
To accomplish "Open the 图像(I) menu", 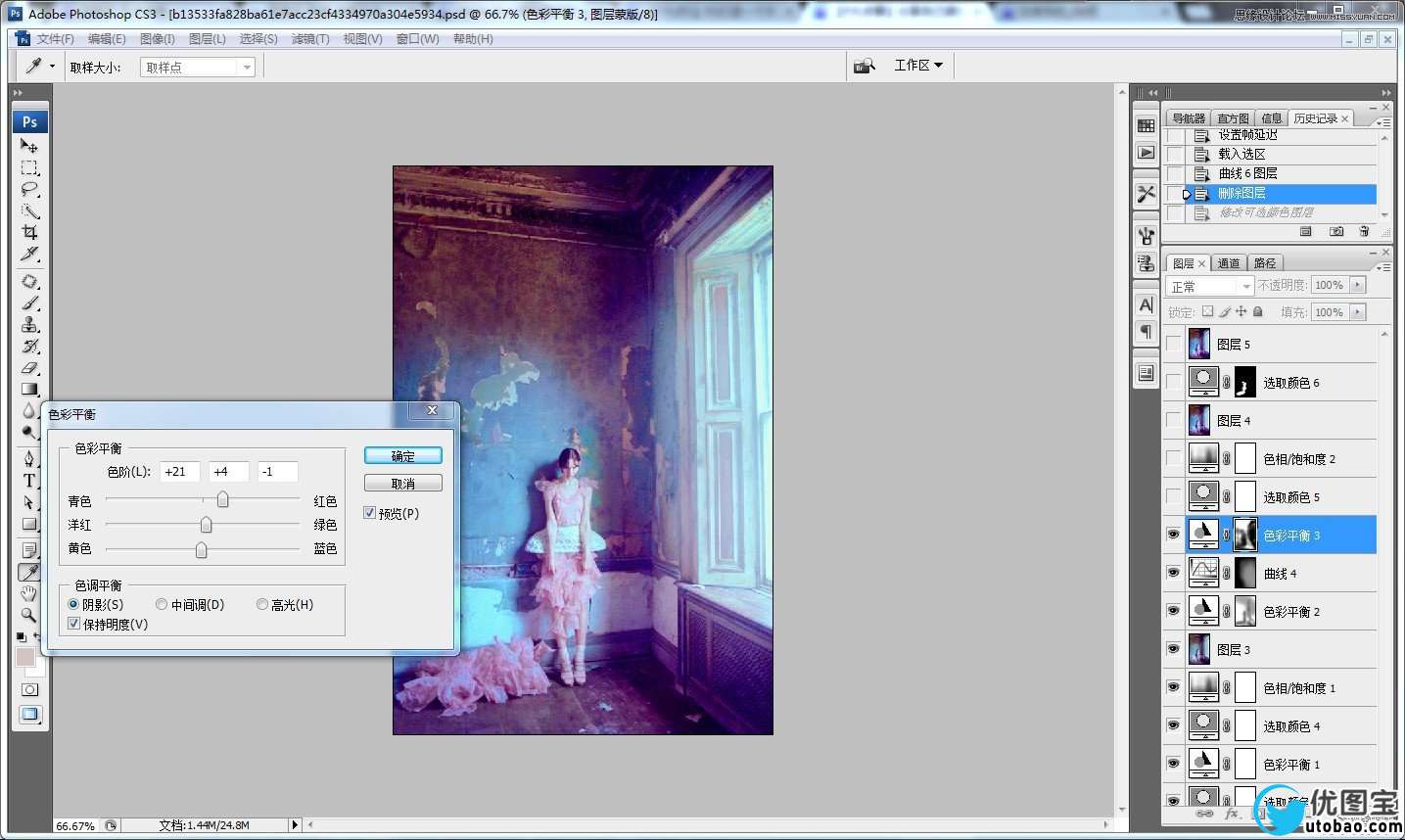I will click(x=157, y=39).
